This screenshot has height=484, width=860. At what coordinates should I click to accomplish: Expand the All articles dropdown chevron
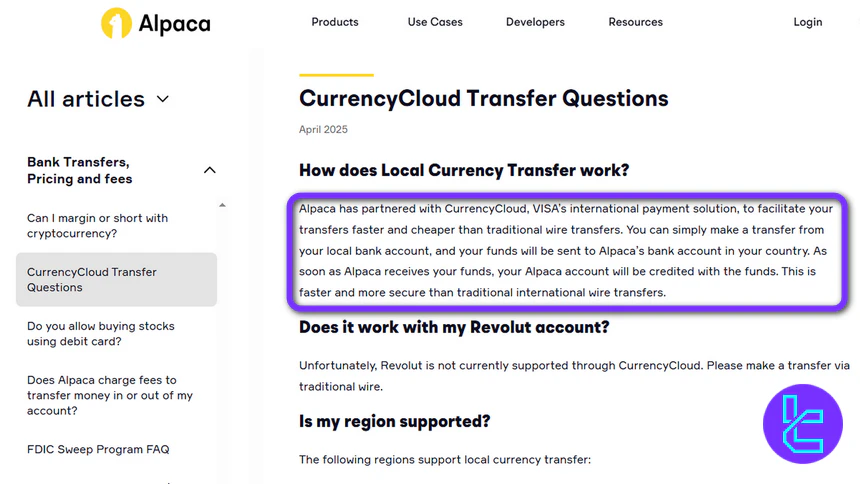163,99
